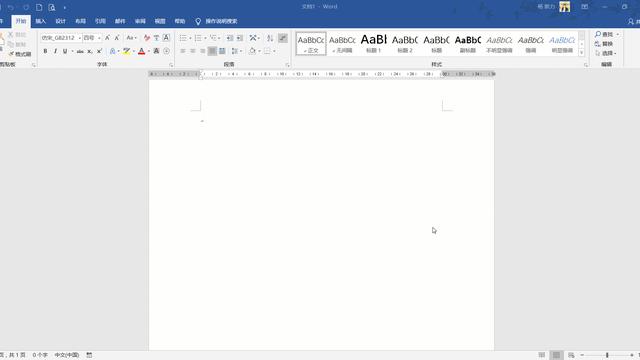Click the borders icon
640x360 pixels.
pos(267,51)
